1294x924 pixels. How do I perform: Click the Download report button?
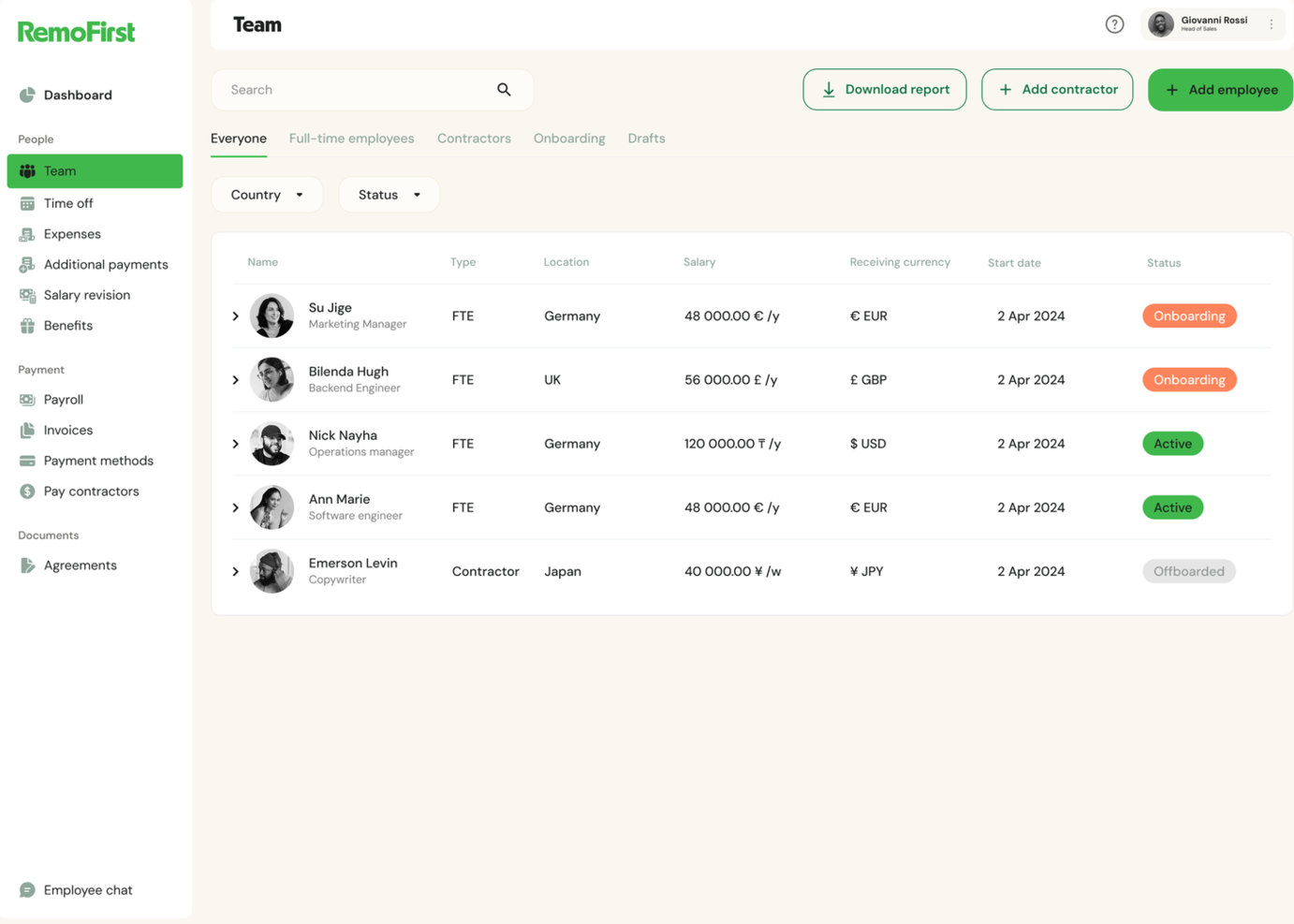[x=884, y=89]
